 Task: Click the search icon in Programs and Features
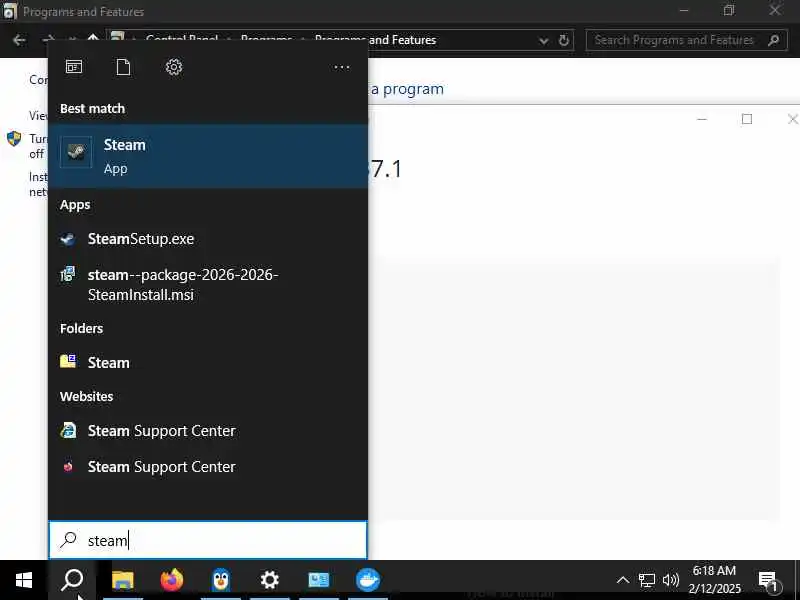tap(773, 40)
